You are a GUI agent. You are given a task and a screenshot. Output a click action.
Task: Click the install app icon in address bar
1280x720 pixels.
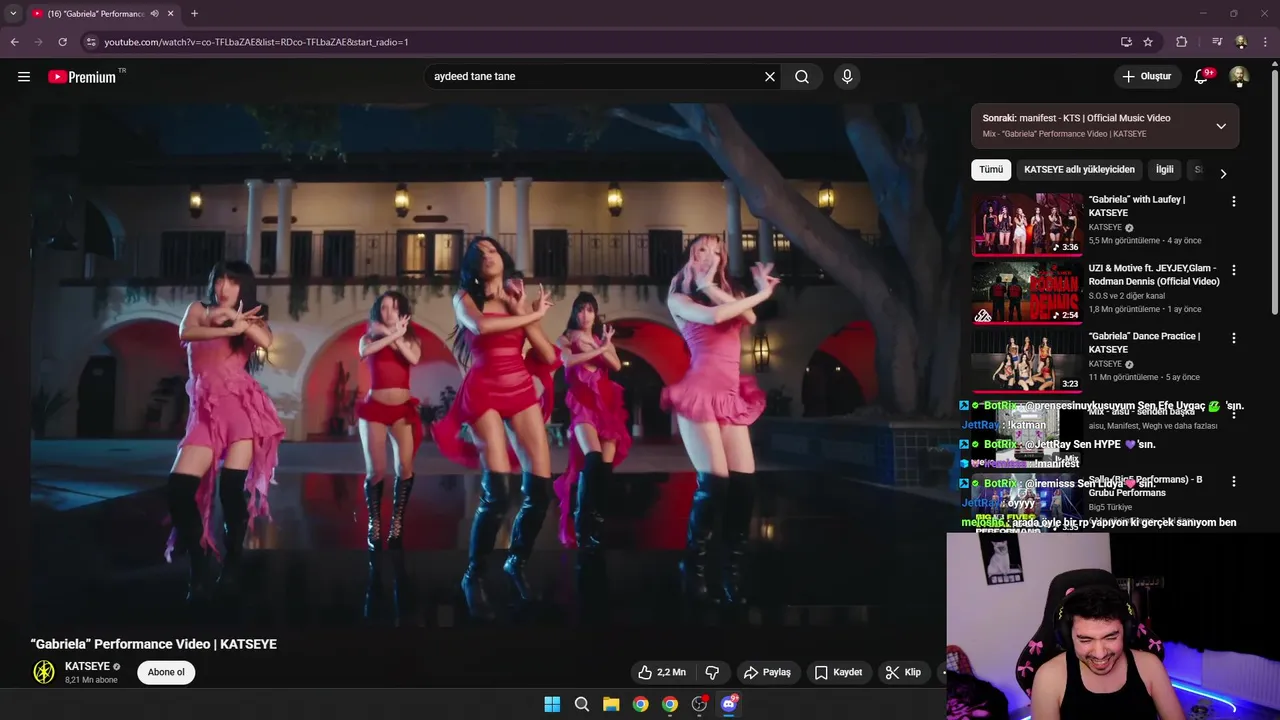click(1126, 42)
